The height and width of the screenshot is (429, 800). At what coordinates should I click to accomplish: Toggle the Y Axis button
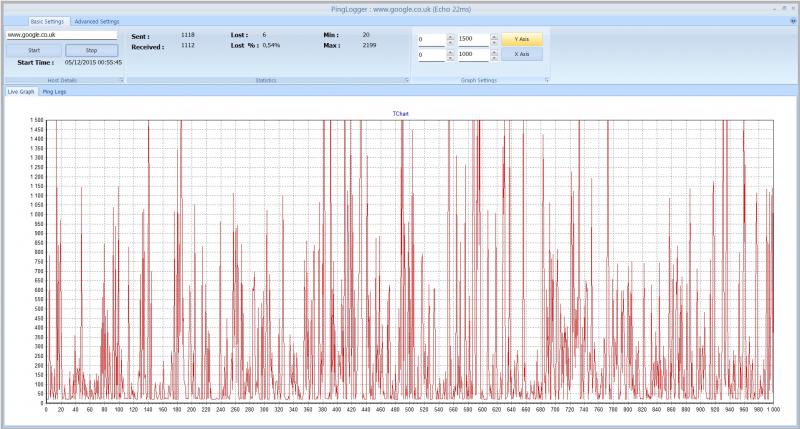521,40
